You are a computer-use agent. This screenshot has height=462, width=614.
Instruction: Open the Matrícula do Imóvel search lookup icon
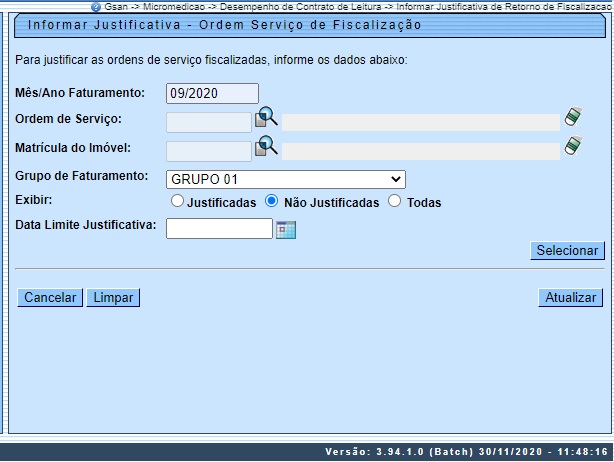pos(265,149)
